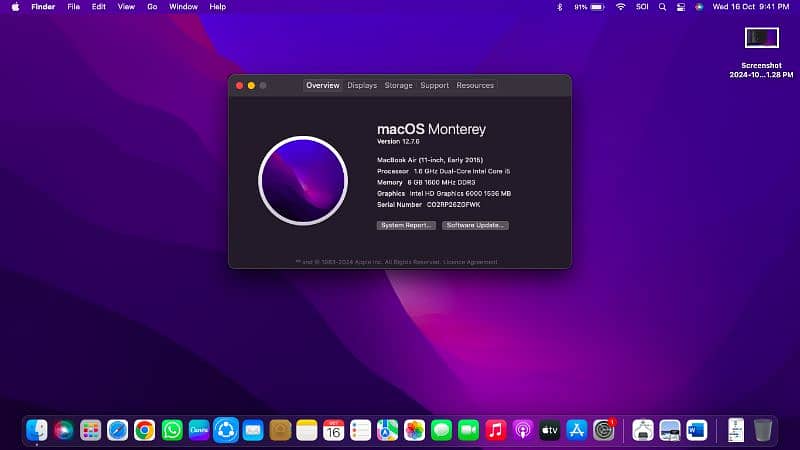The width and height of the screenshot is (800, 450).
Task: Select the Screenshot file on the desktop
Action: click(x=761, y=38)
